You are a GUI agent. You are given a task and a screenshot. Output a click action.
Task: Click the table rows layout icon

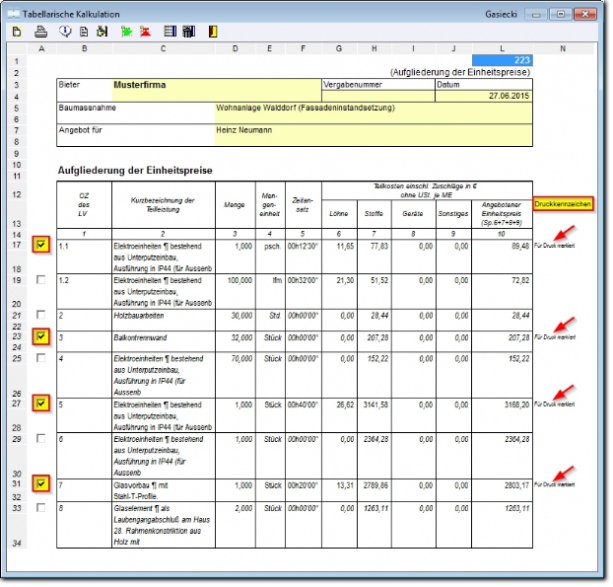(x=170, y=31)
